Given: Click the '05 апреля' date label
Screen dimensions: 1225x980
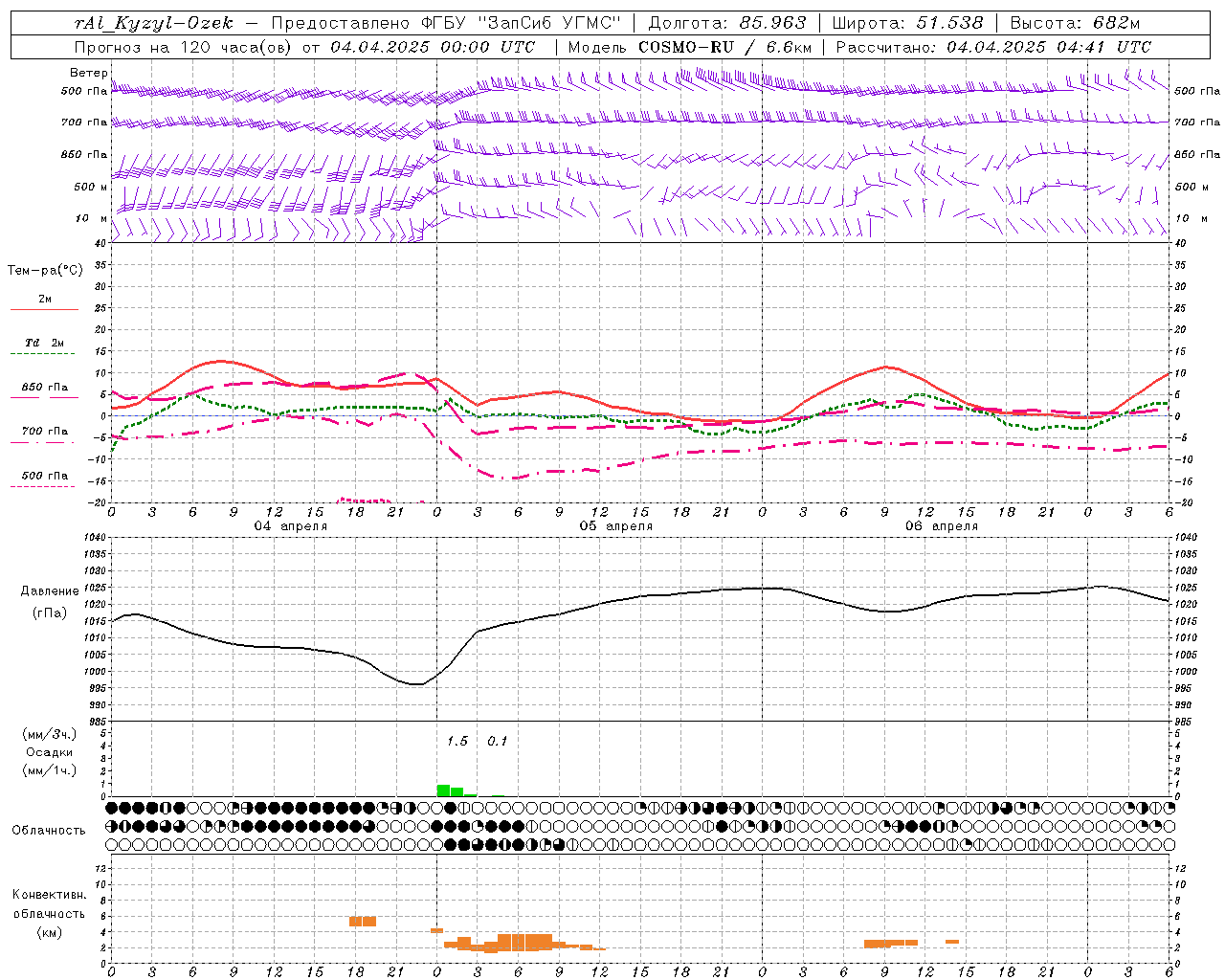Looking at the screenshot, I should pos(615,526).
